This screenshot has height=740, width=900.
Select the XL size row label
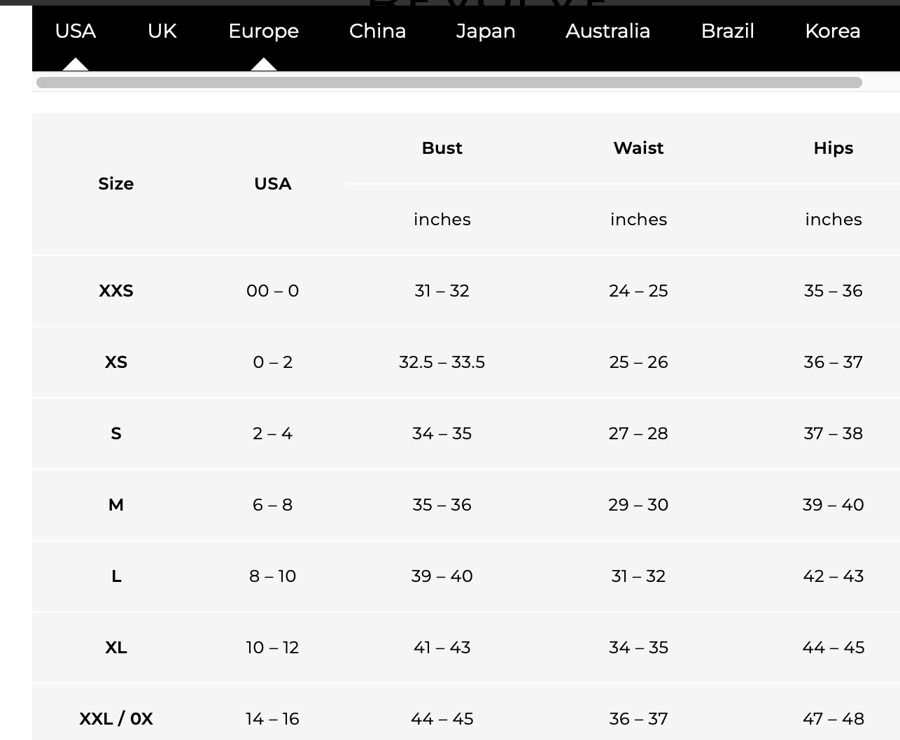coord(116,648)
